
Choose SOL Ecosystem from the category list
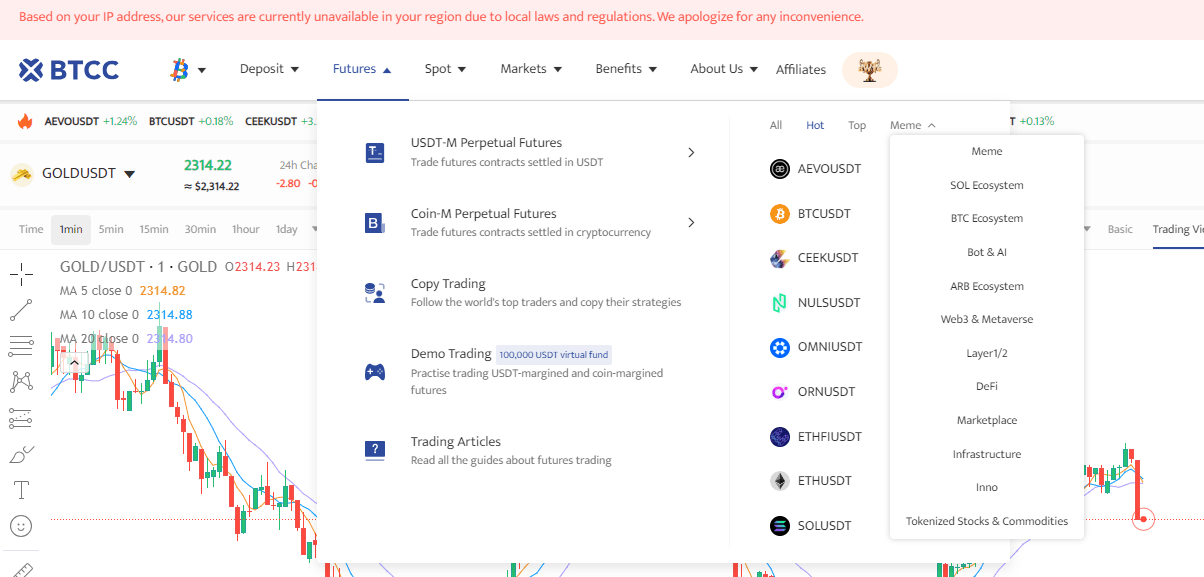pos(986,185)
